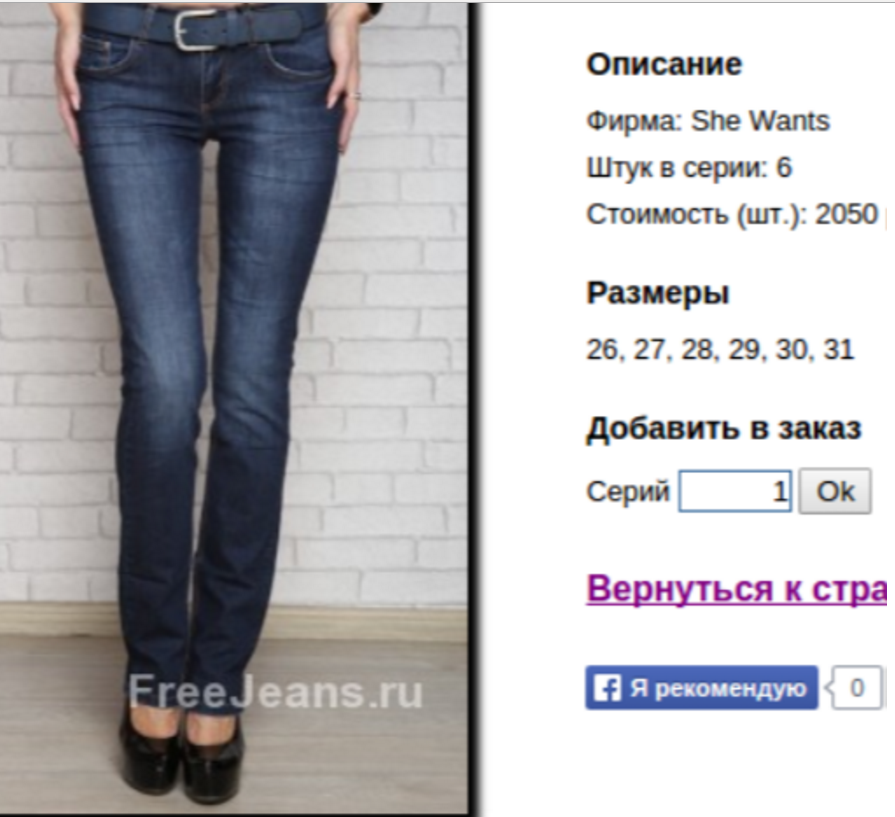Image resolution: width=895 pixels, height=817 pixels.
Task: Click the Размеры heading
Action: coord(658,293)
